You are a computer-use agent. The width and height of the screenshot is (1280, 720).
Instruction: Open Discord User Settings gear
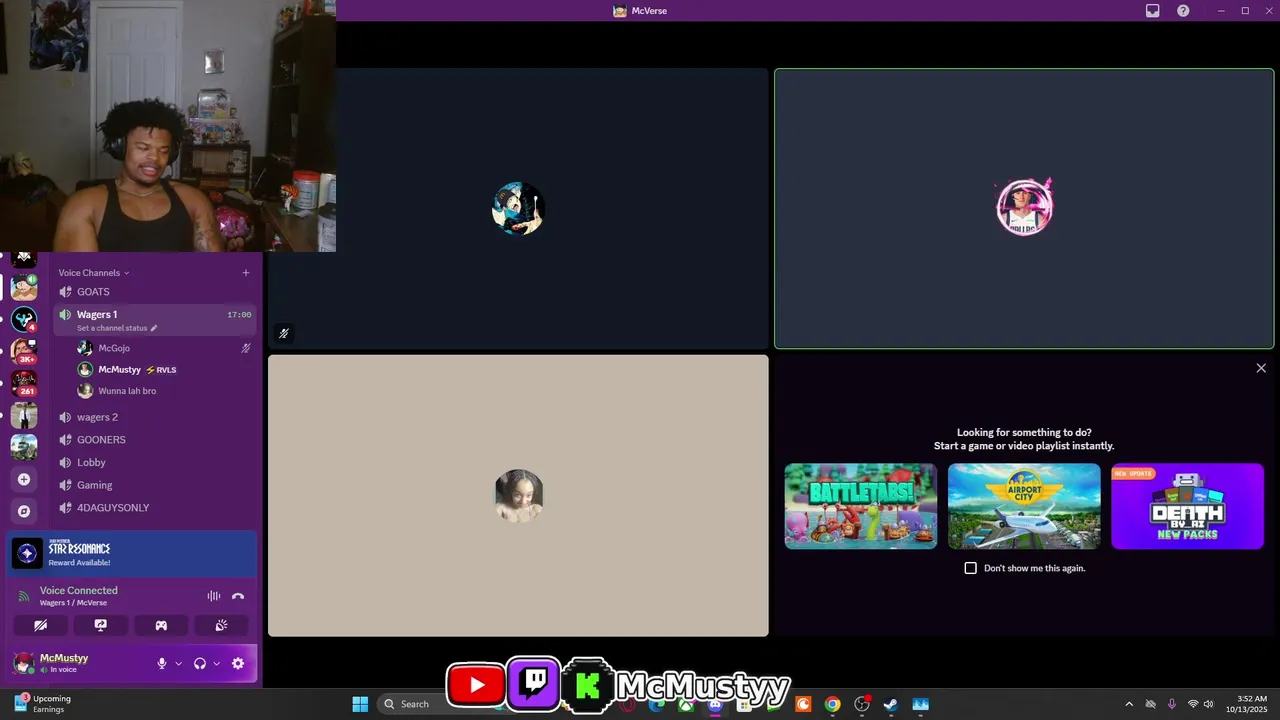click(x=238, y=663)
